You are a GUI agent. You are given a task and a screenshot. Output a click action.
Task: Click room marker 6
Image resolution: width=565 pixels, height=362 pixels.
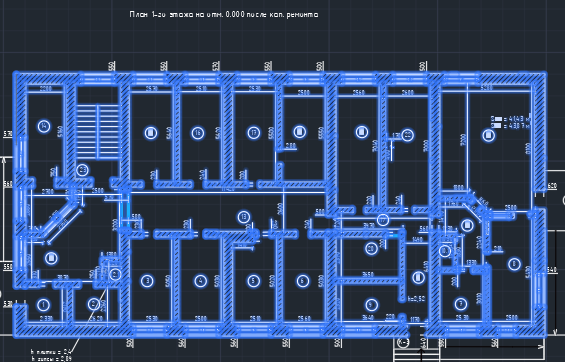coord(303,281)
